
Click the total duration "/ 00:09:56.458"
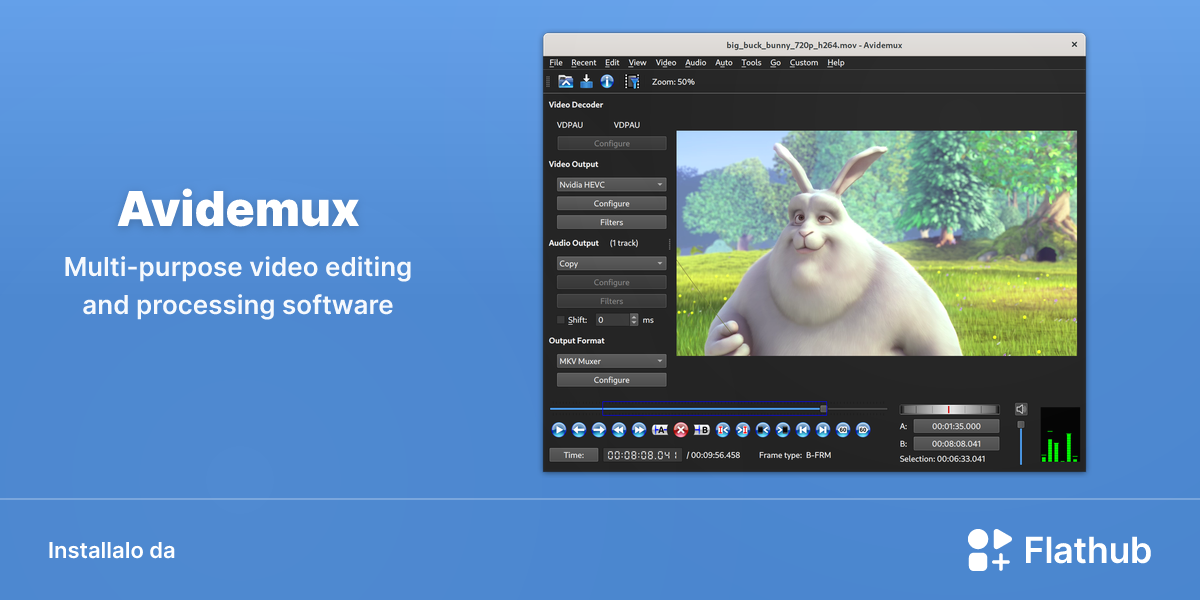tap(713, 455)
